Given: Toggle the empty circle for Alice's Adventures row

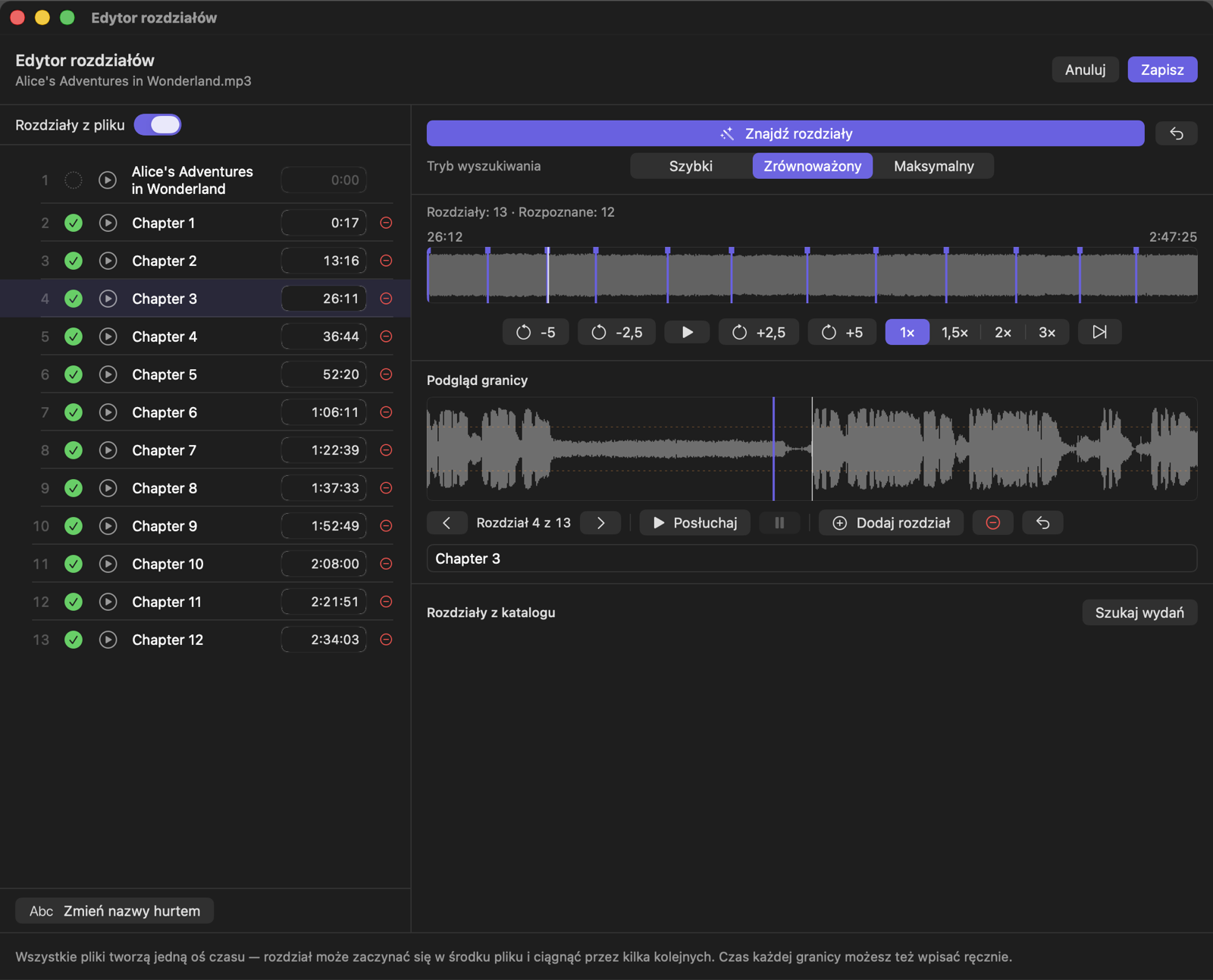Looking at the screenshot, I should 74,180.
